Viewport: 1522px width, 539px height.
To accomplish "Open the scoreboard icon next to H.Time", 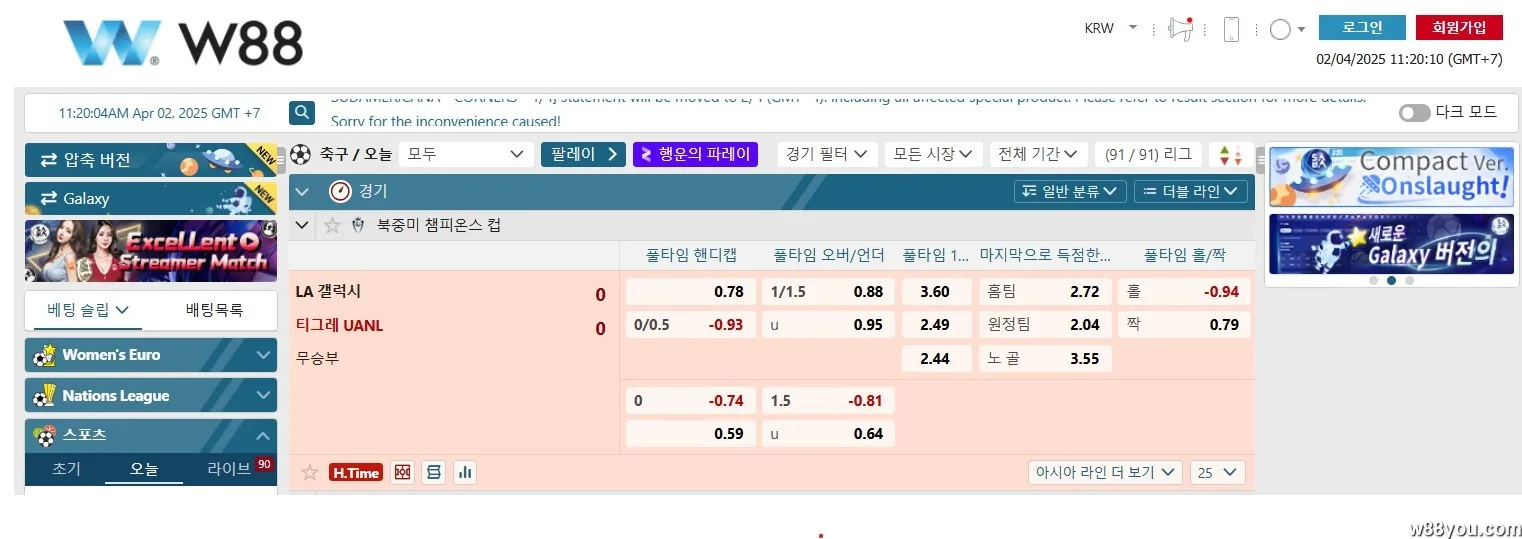I will (x=433, y=472).
